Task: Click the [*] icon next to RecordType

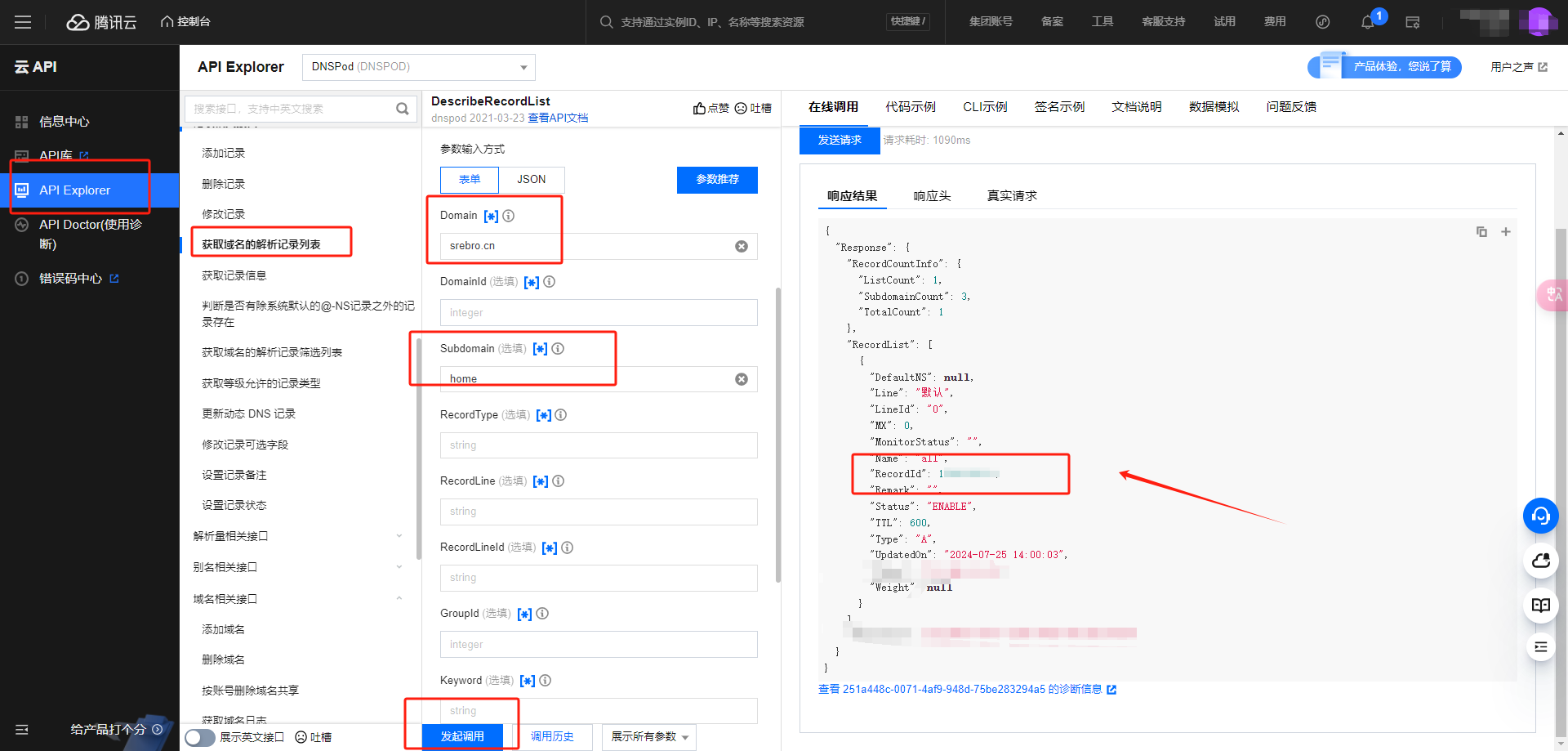Action: [x=543, y=415]
